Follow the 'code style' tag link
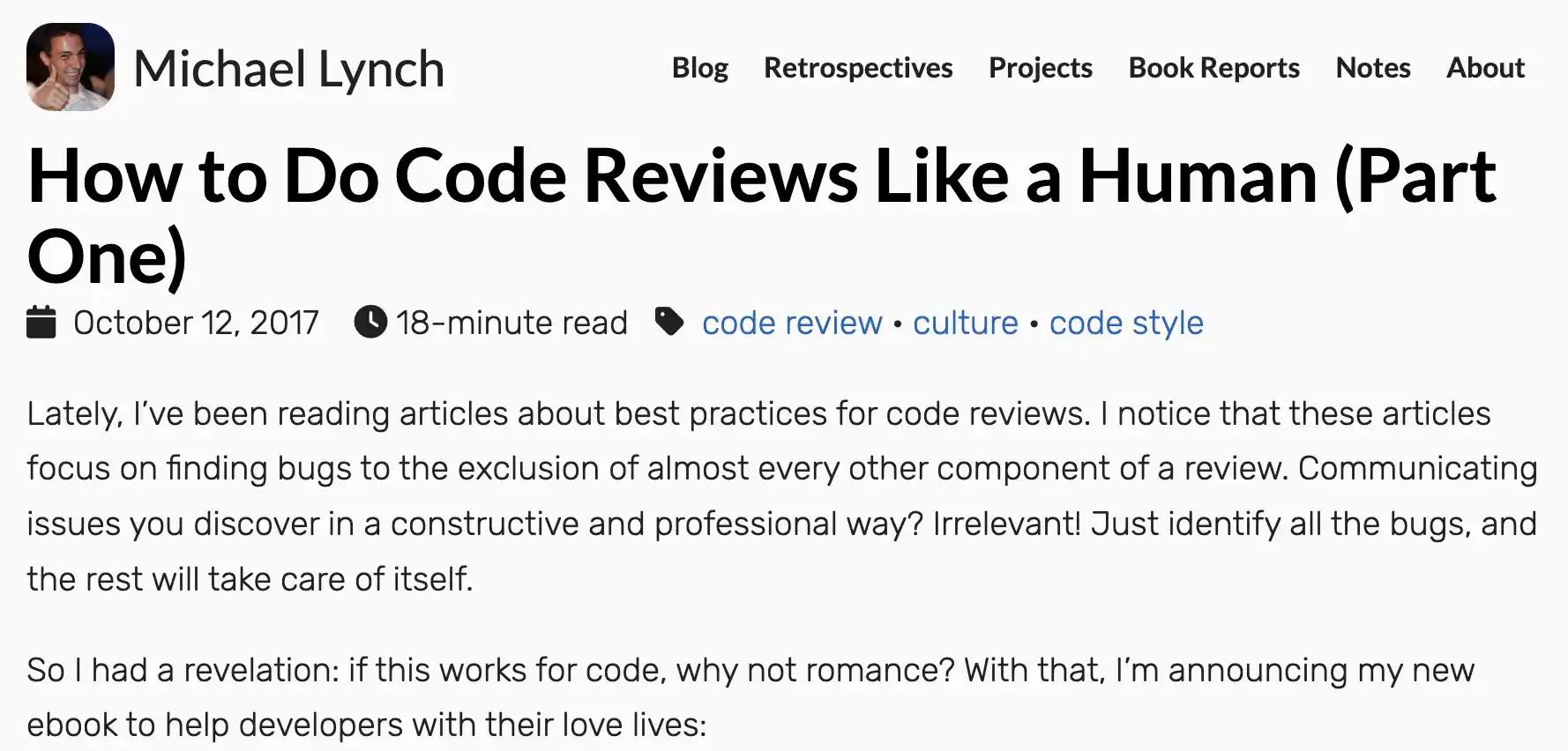1568x751 pixels. (1126, 323)
